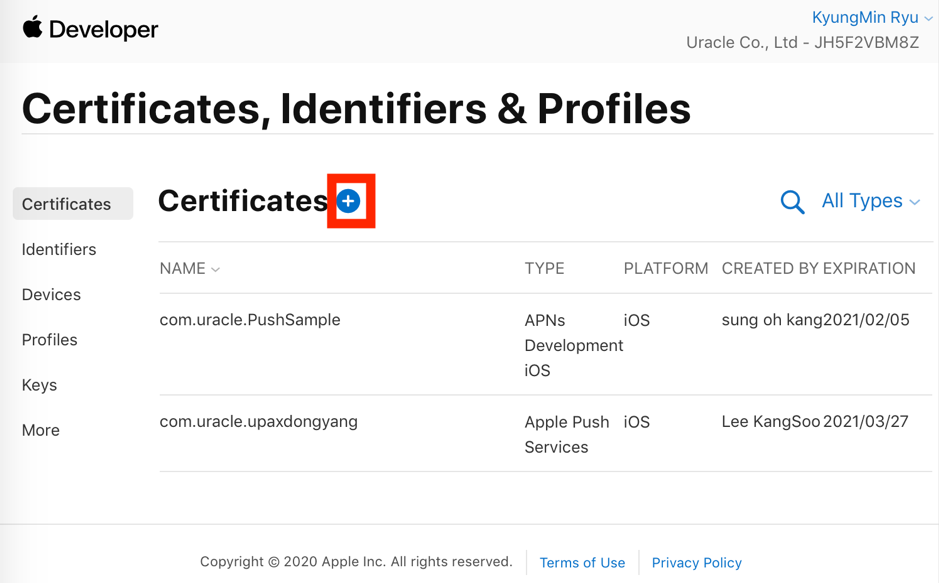Sort by the NAME column header

(x=189, y=268)
